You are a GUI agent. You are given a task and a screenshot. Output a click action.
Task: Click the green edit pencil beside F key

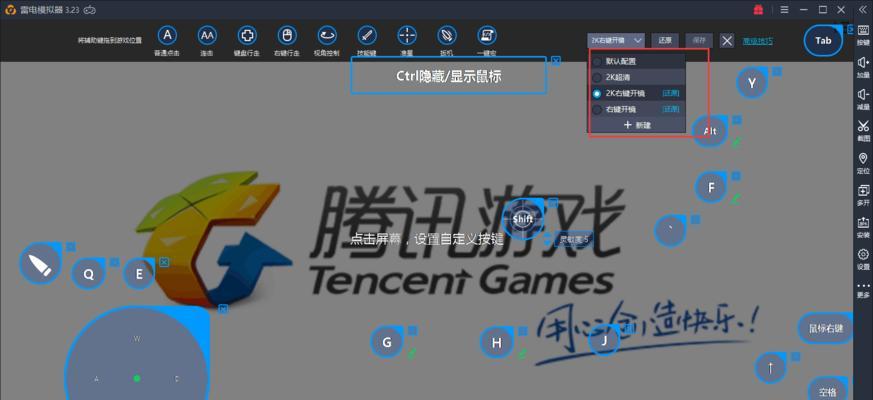tap(736, 197)
